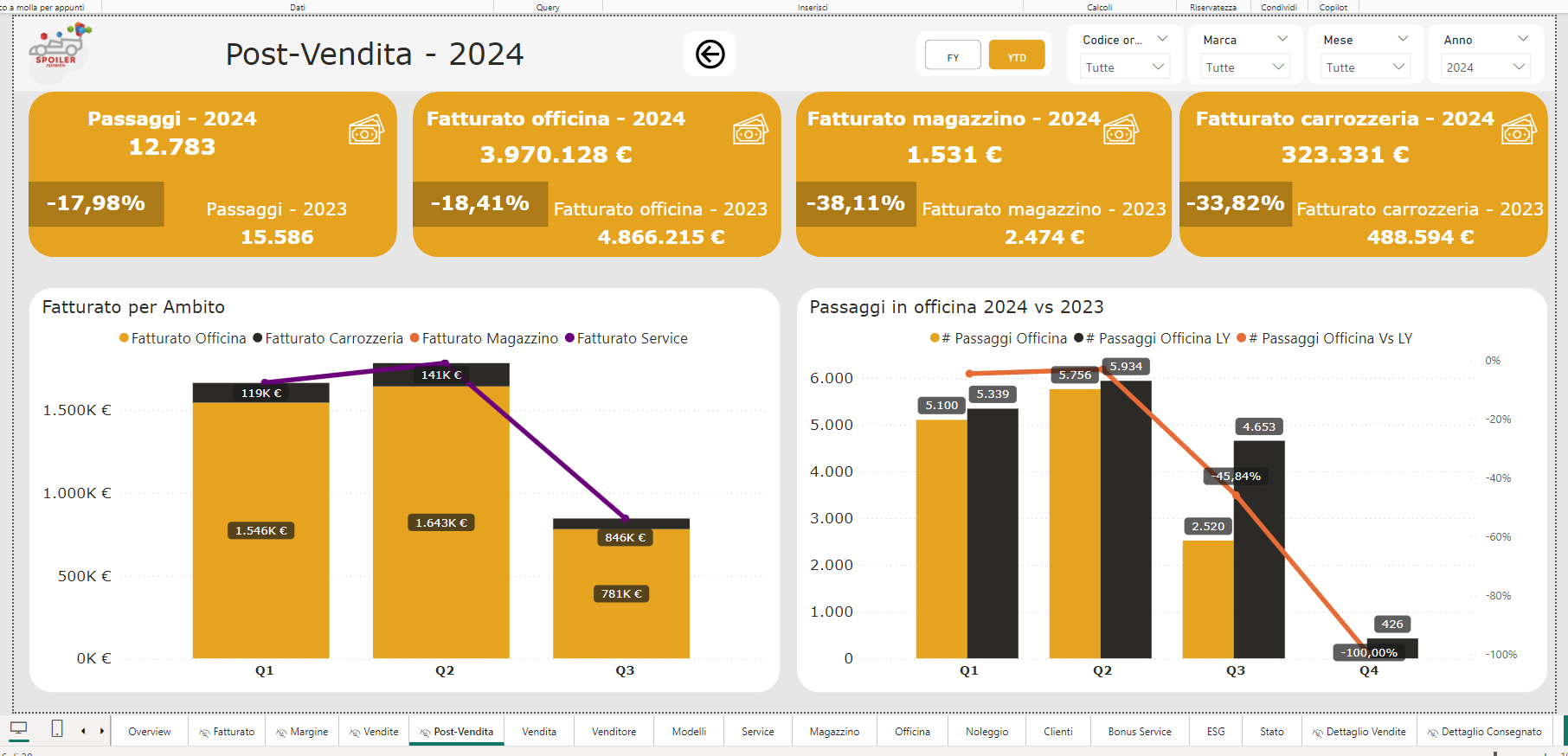
Task: Switch to mobile layout view icon
Action: pyautogui.click(x=57, y=729)
